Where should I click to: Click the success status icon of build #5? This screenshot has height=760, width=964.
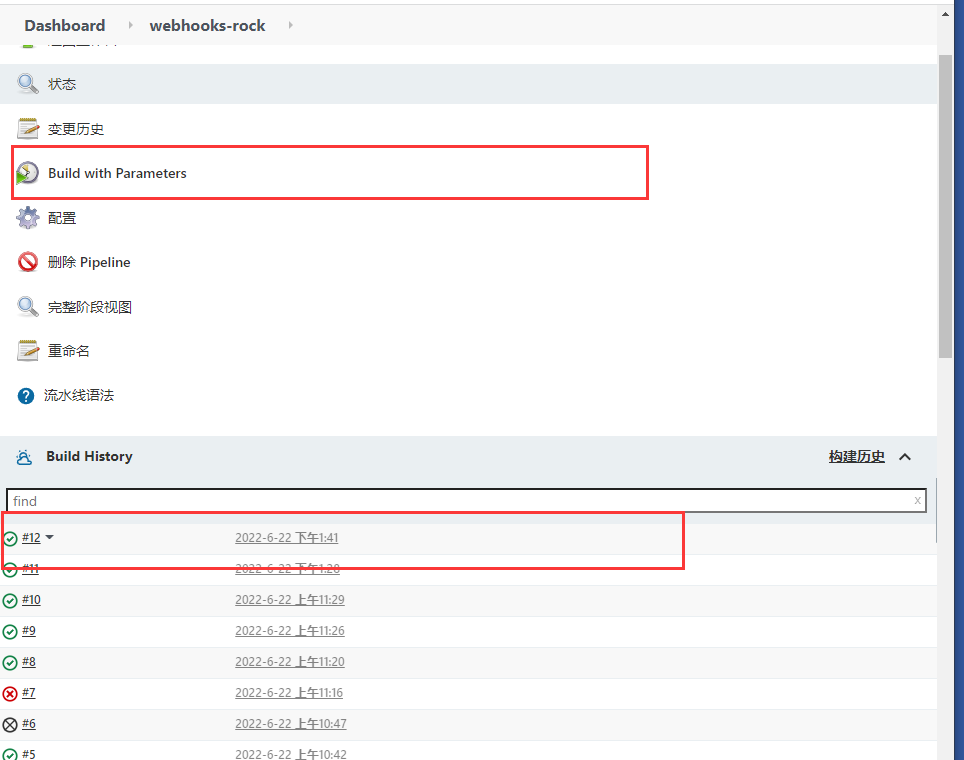[x=10, y=754]
